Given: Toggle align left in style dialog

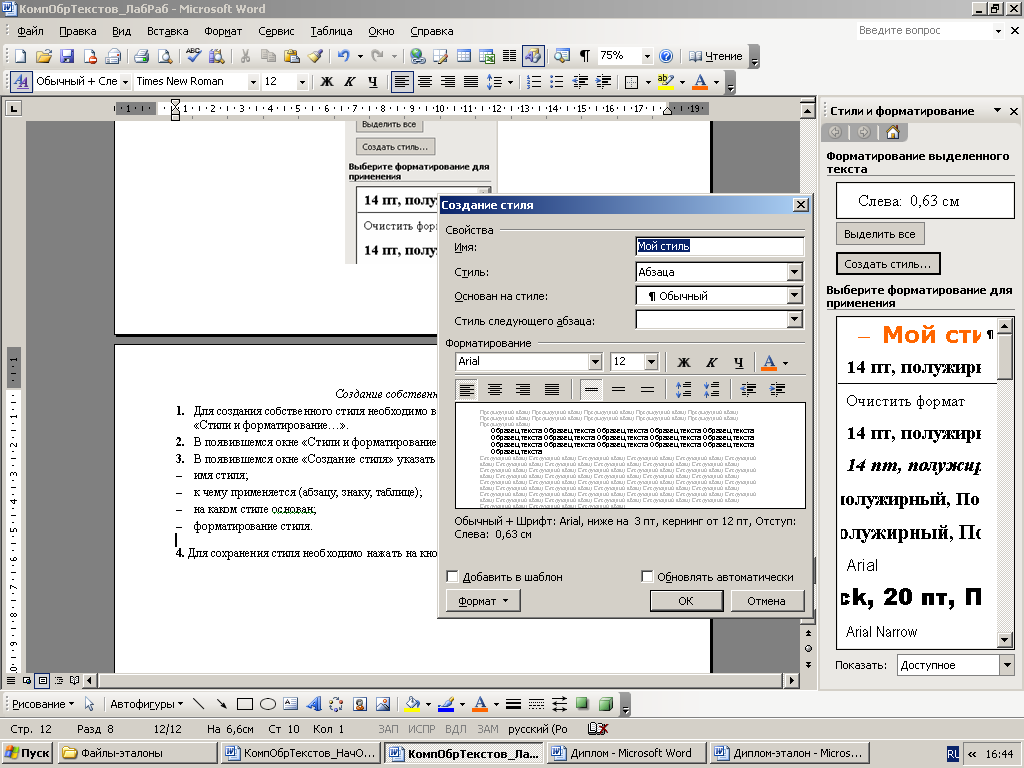Looking at the screenshot, I should 467,390.
